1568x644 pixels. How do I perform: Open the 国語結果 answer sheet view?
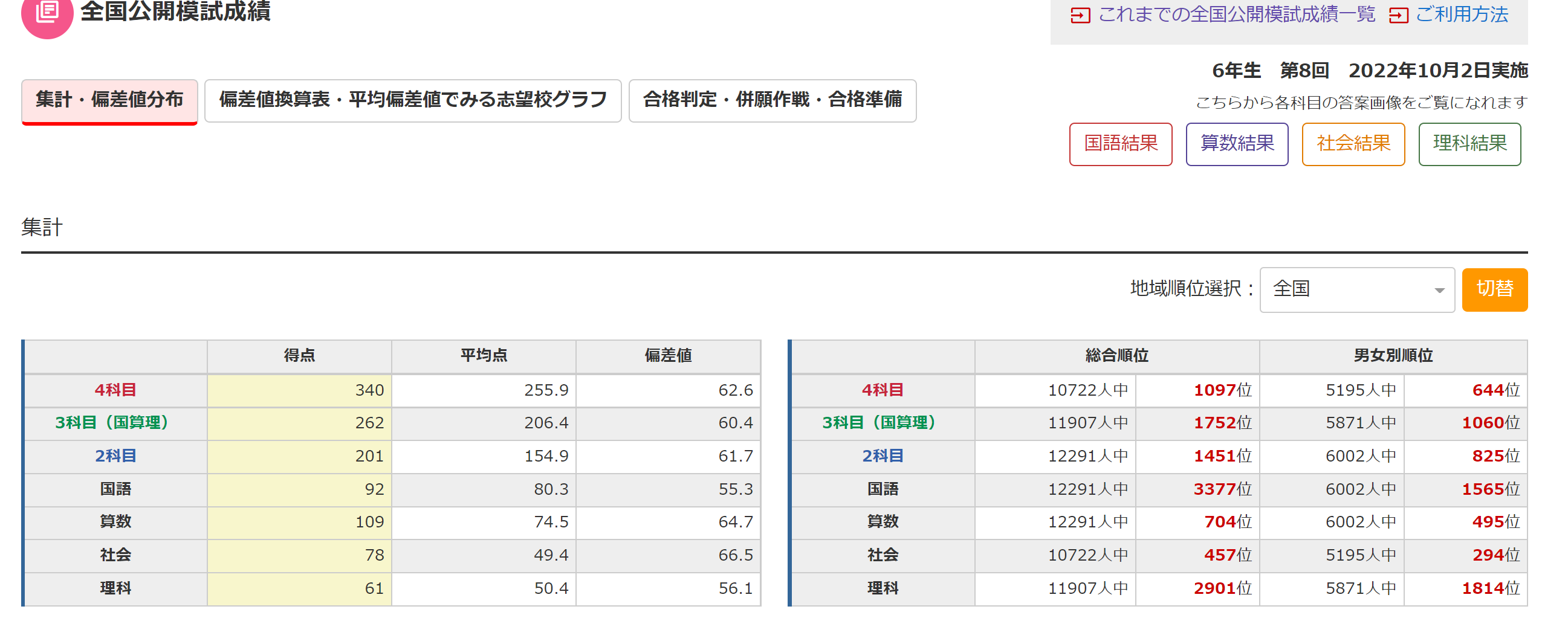(1120, 144)
